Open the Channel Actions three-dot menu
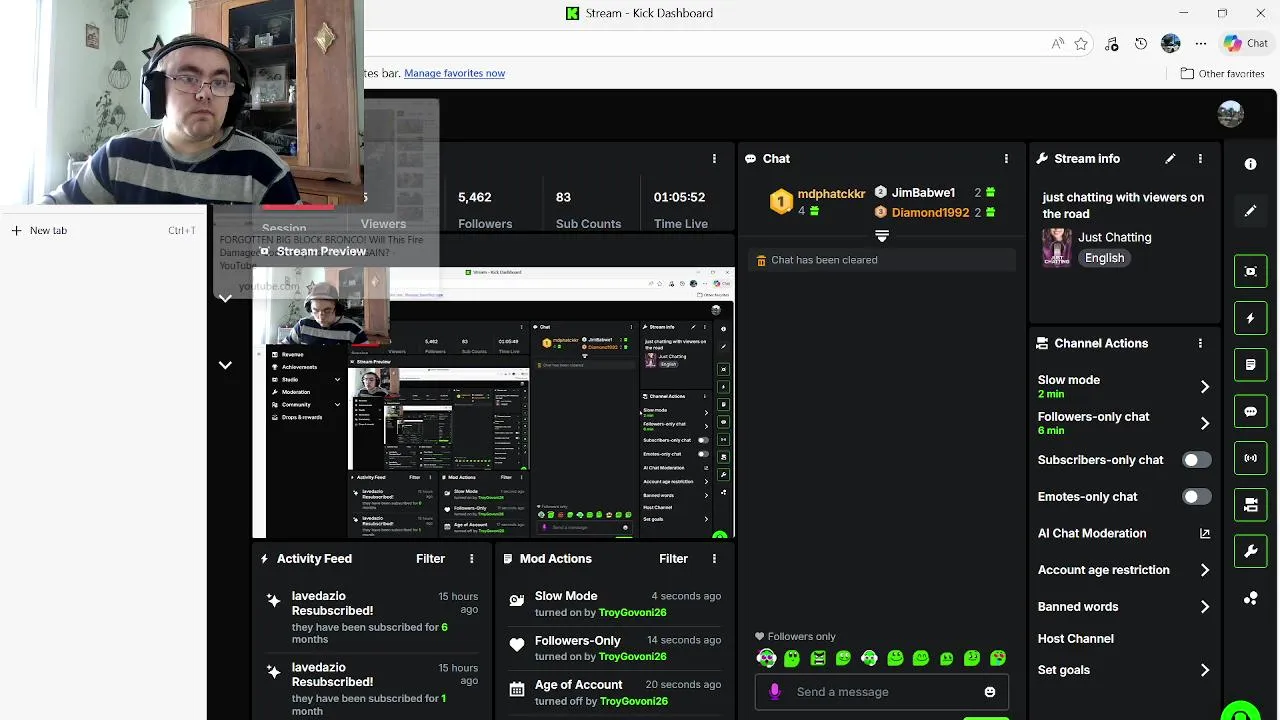This screenshot has width=1280, height=720. (x=1200, y=343)
